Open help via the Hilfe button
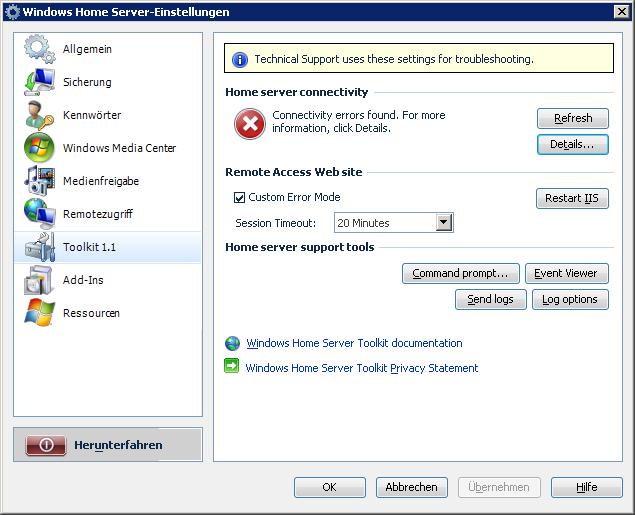This screenshot has width=635, height=515. pyautogui.click(x=586, y=487)
